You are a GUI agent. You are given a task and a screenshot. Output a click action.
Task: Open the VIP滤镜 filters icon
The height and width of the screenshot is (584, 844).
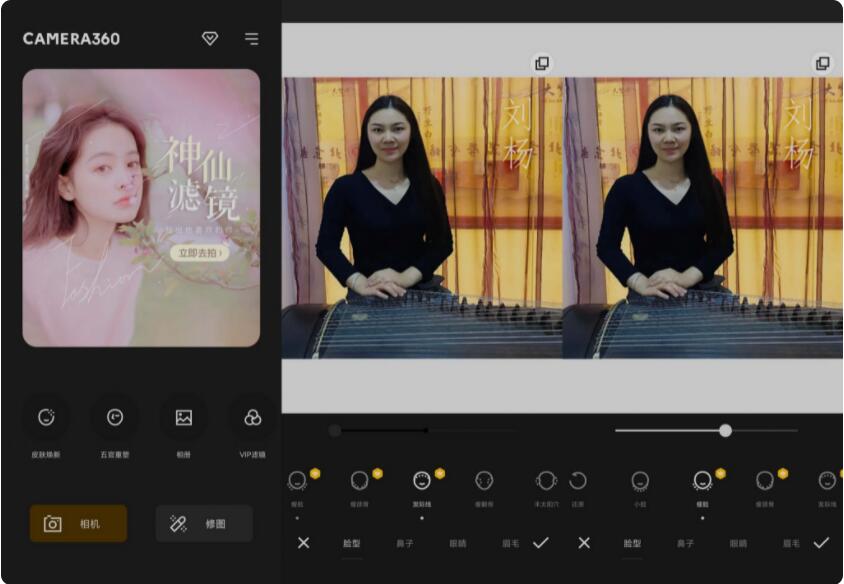[252, 418]
